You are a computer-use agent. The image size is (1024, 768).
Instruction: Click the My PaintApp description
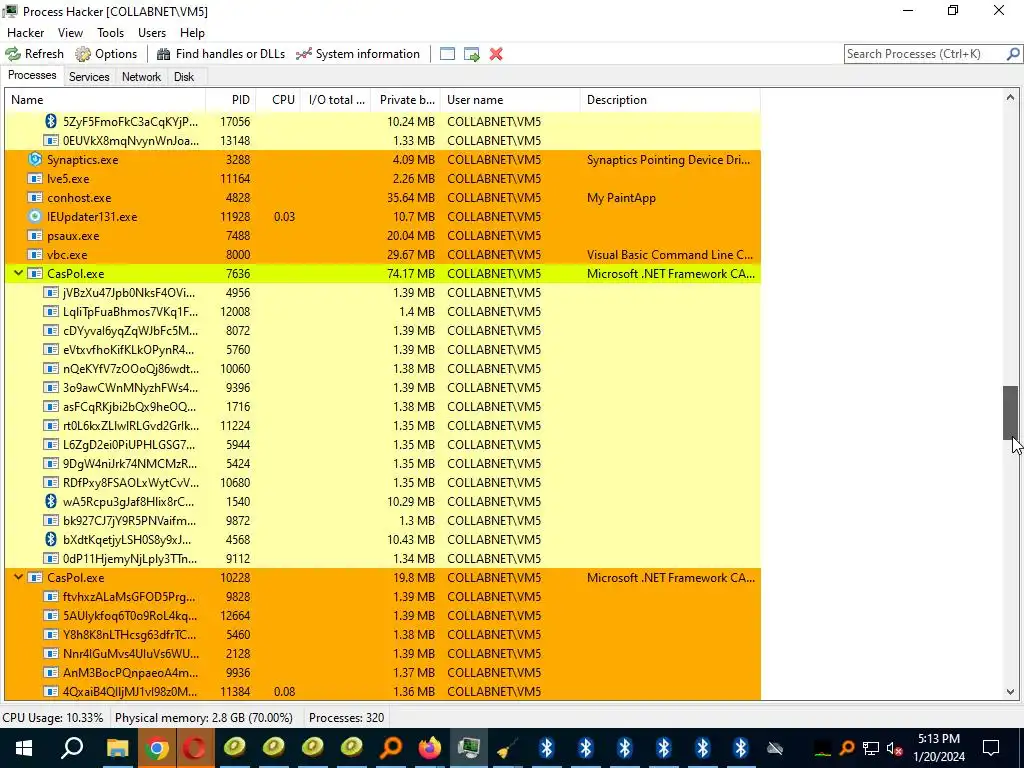point(621,198)
